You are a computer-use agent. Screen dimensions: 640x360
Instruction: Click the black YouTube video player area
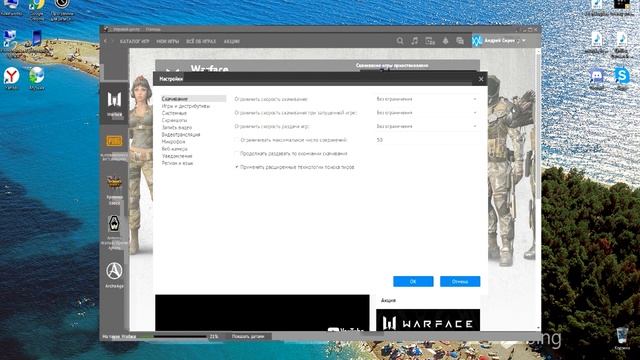click(262, 313)
